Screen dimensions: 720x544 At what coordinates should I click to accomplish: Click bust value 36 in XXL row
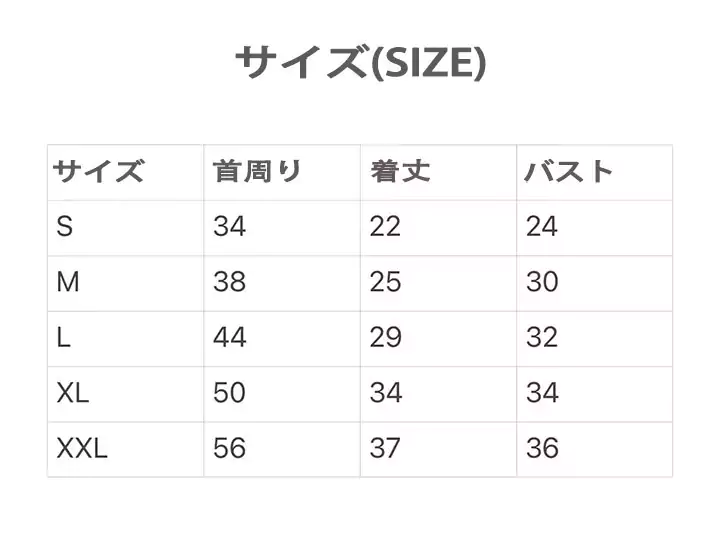click(542, 448)
